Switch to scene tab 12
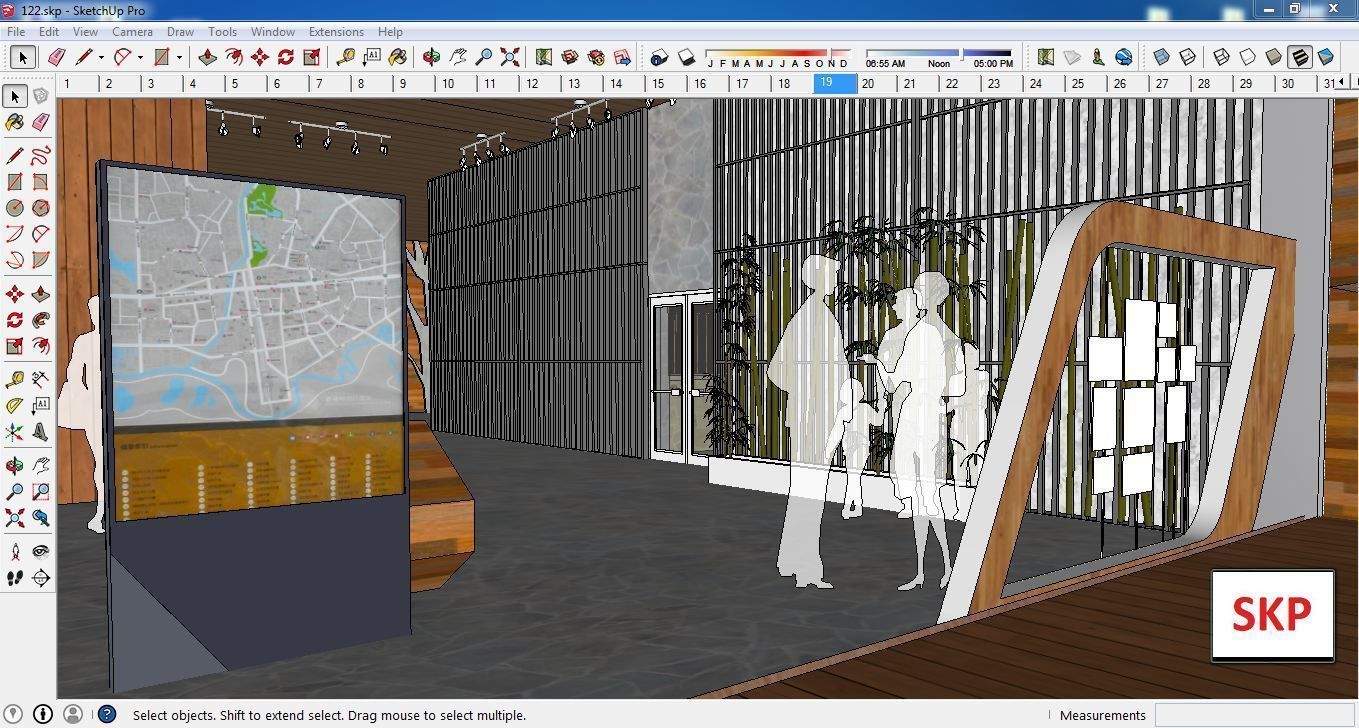 541,84
